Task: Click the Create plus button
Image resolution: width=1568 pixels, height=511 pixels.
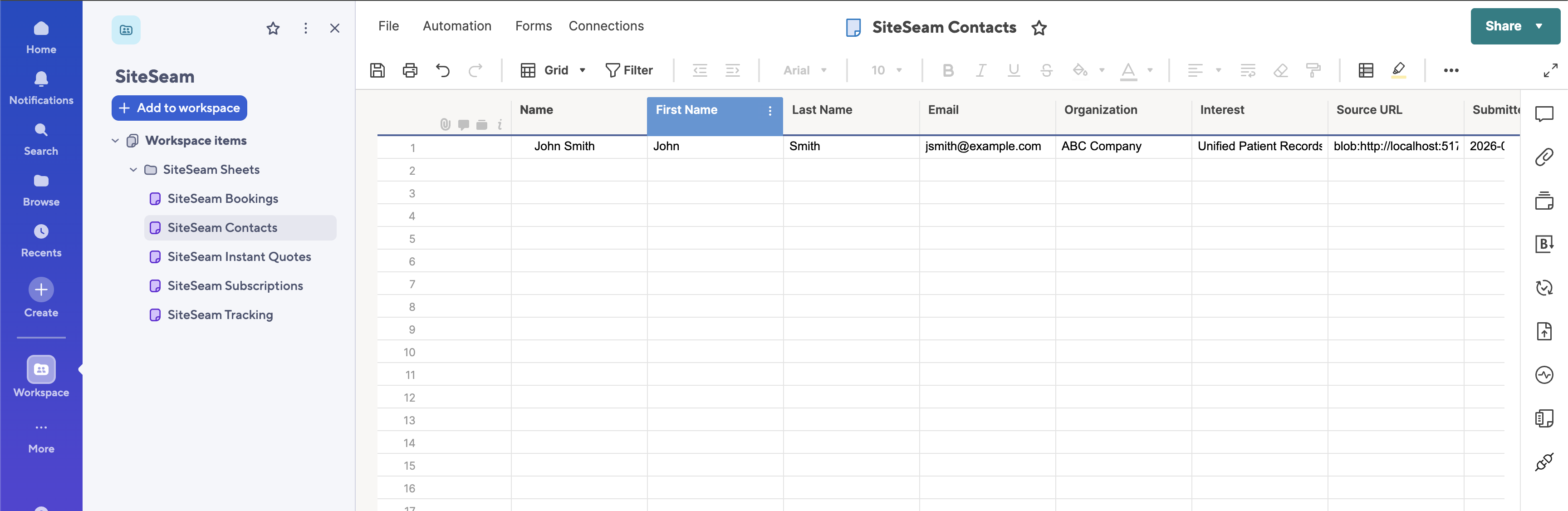Action: [x=41, y=290]
